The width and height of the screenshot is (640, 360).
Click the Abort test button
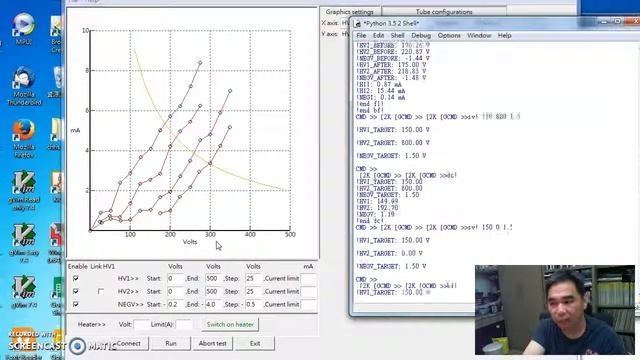pos(212,344)
